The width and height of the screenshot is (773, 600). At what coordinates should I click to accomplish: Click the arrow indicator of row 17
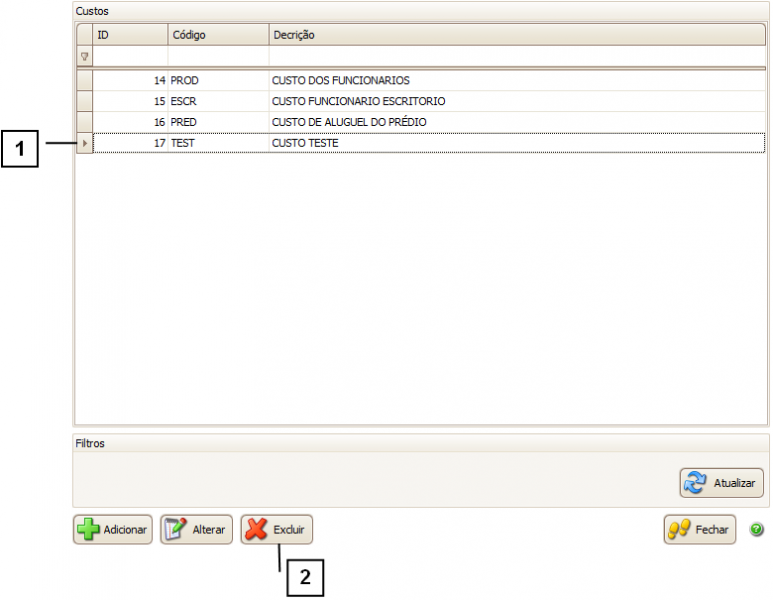pyautogui.click(x=84, y=143)
